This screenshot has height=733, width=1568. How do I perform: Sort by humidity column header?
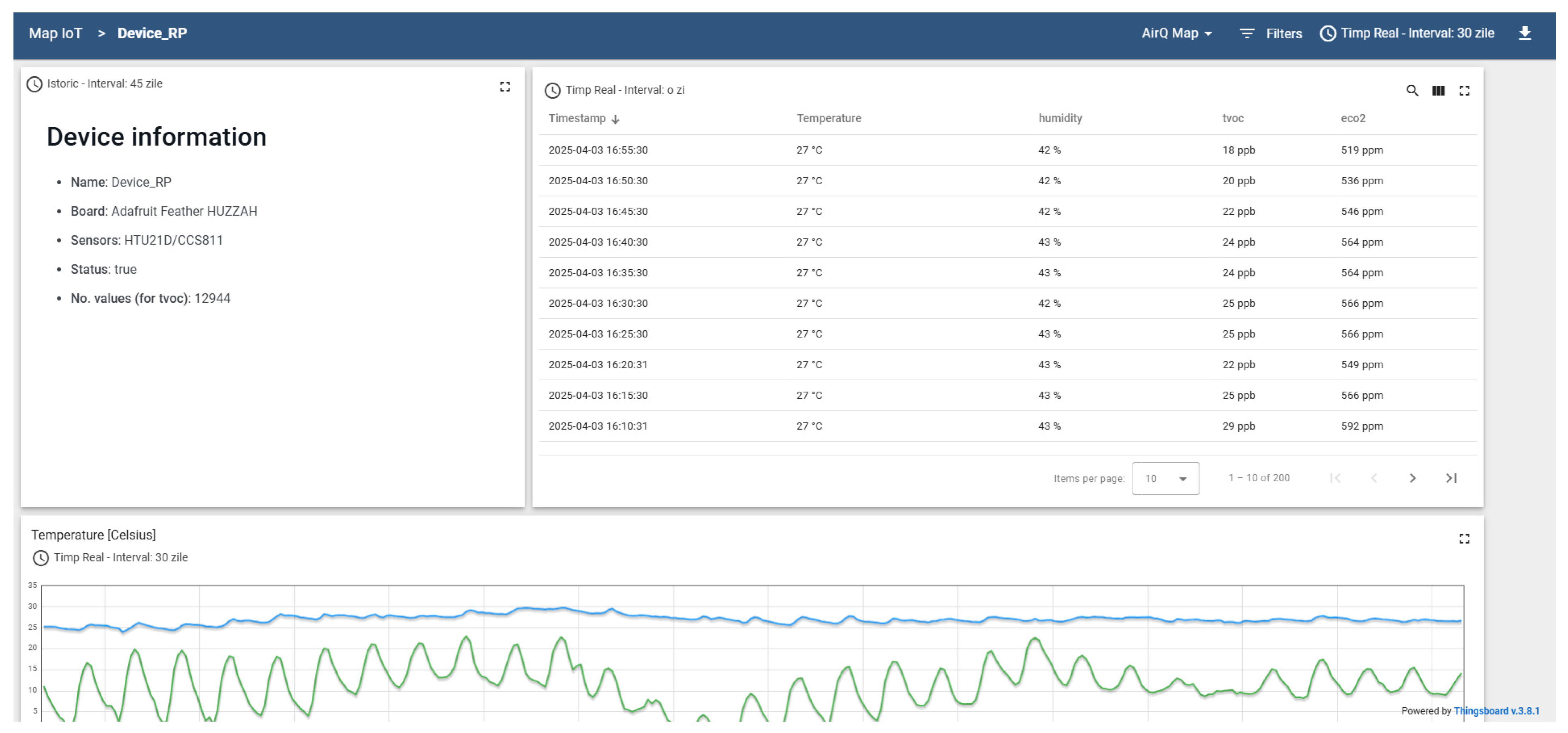pyautogui.click(x=1060, y=118)
